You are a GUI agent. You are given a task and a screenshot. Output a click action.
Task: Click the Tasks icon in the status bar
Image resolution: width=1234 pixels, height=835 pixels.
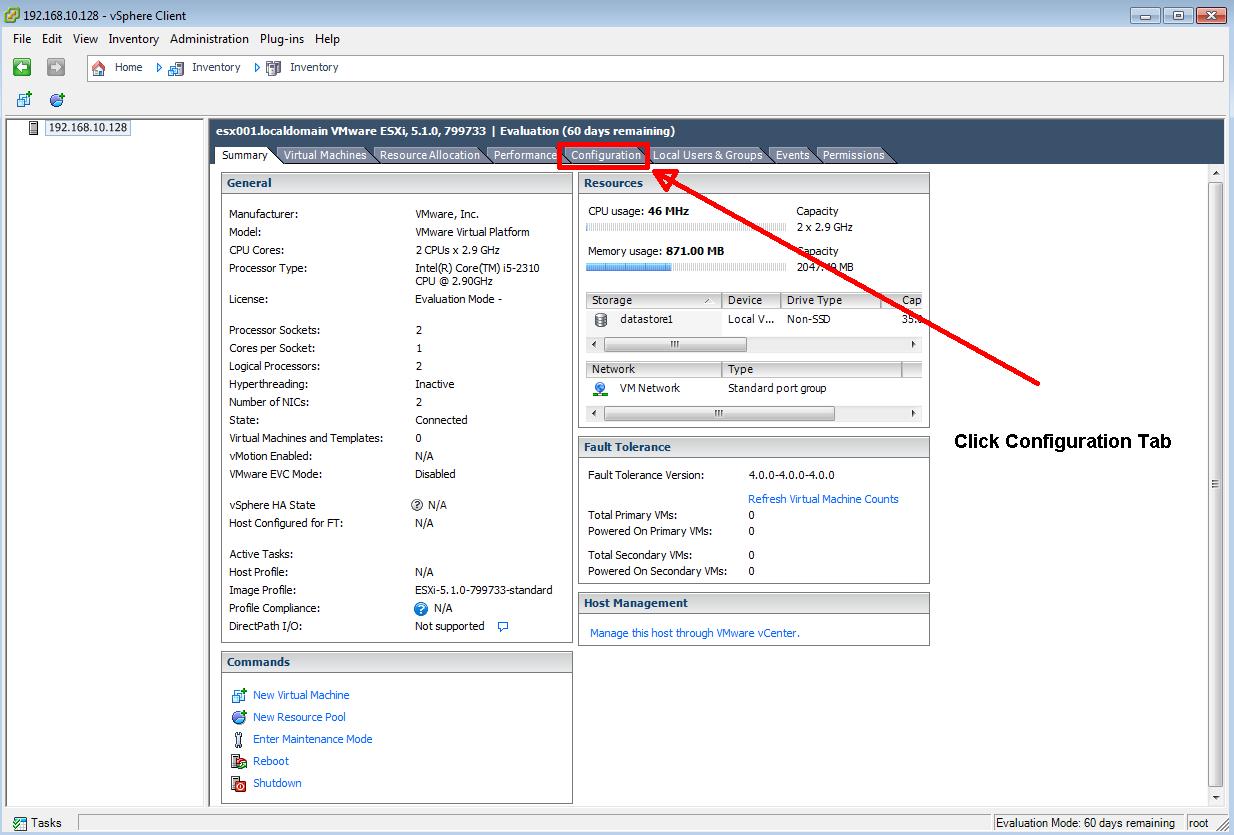pos(23,822)
